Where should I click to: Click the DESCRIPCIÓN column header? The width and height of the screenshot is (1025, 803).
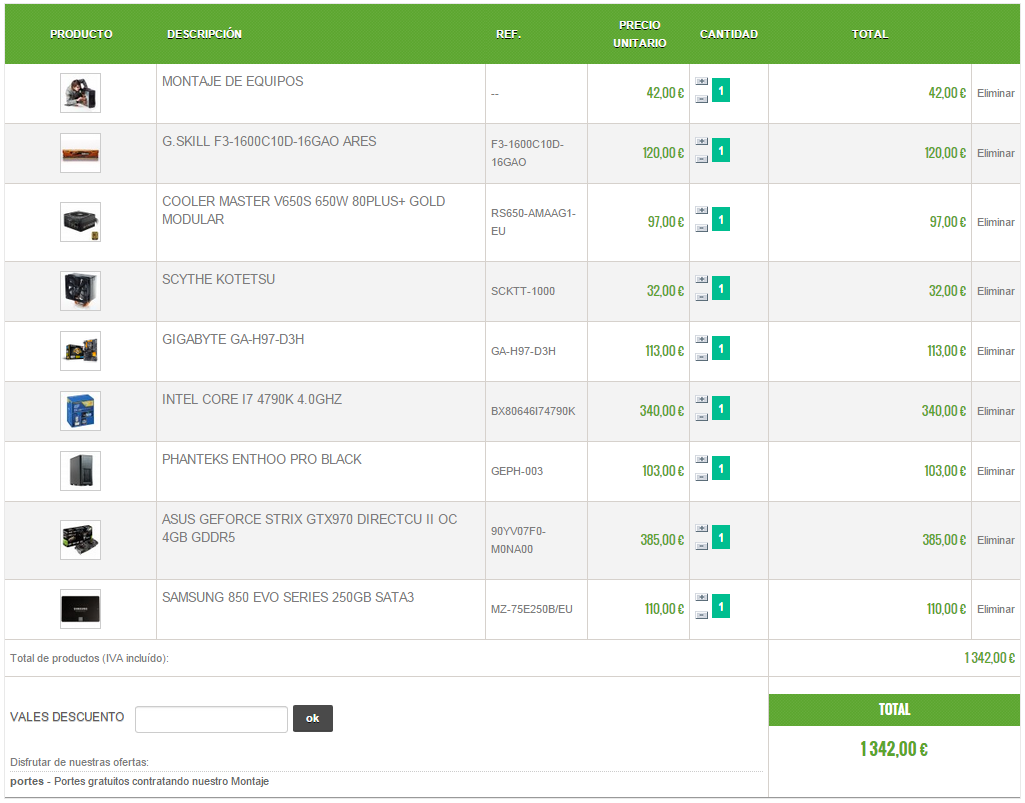[x=205, y=34]
